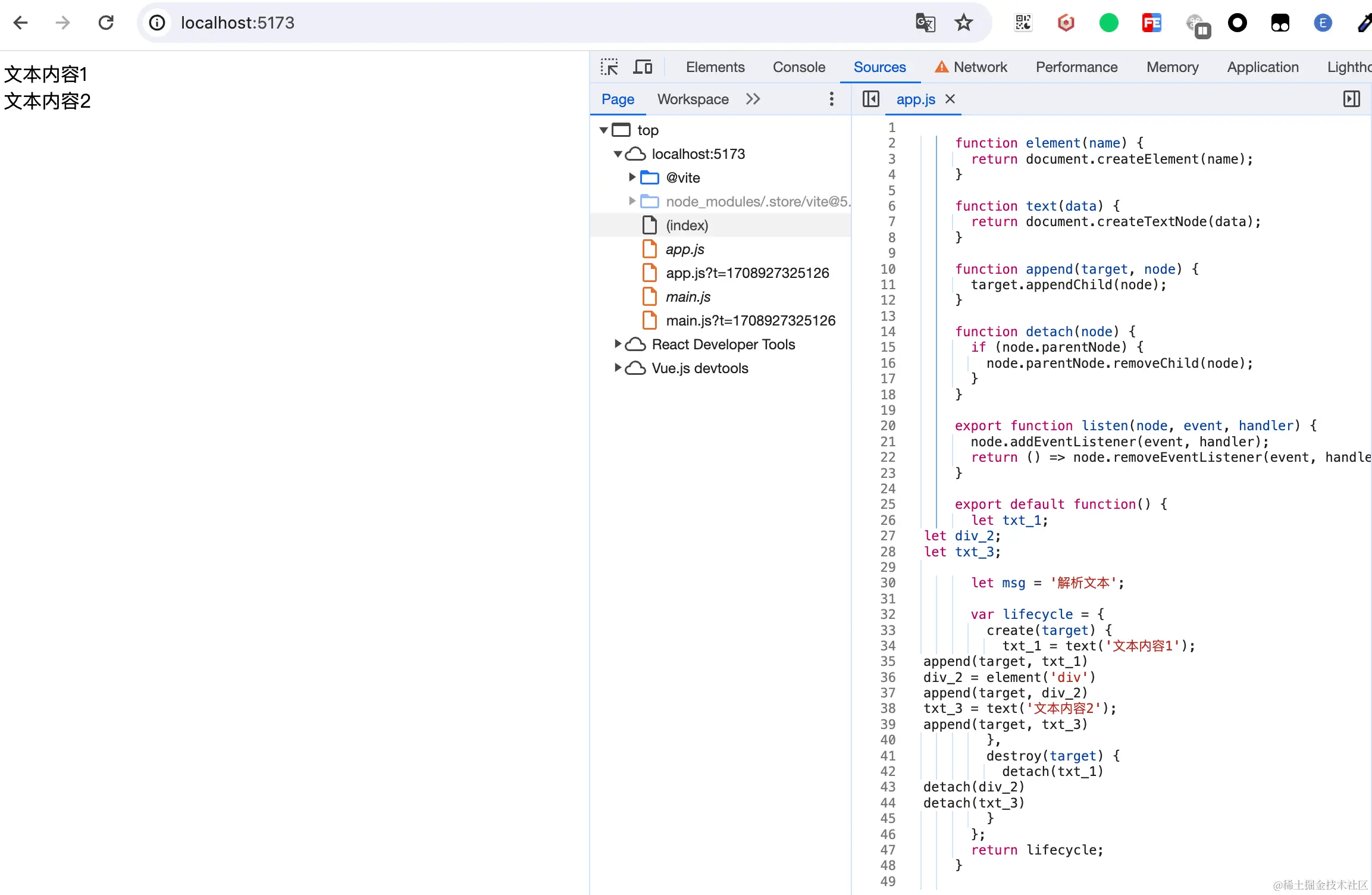The image size is (1372, 895).
Task: Expand the @vite folder
Action: coord(632,177)
